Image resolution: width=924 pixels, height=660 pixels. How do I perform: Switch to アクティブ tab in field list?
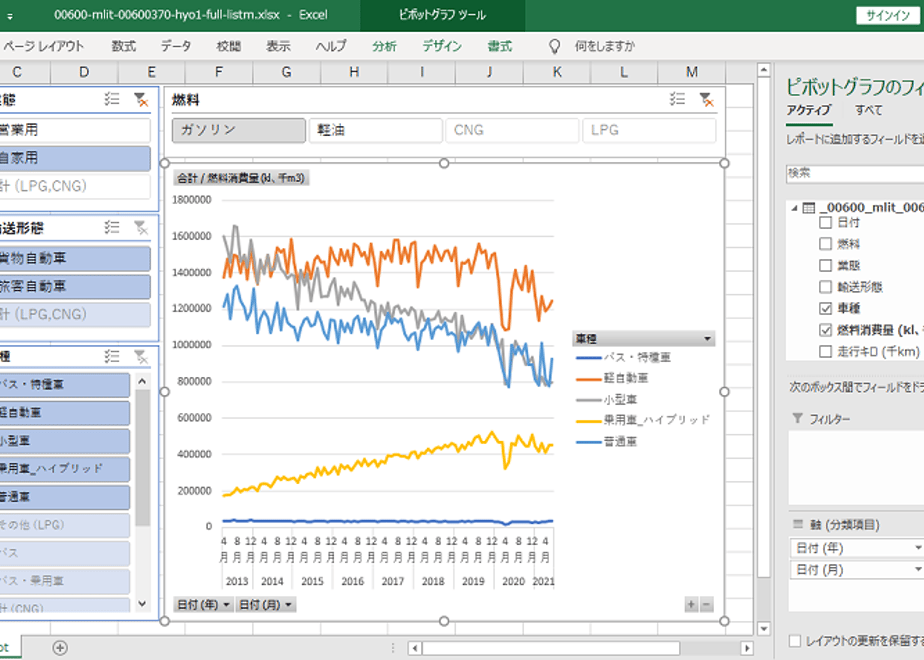point(808,110)
